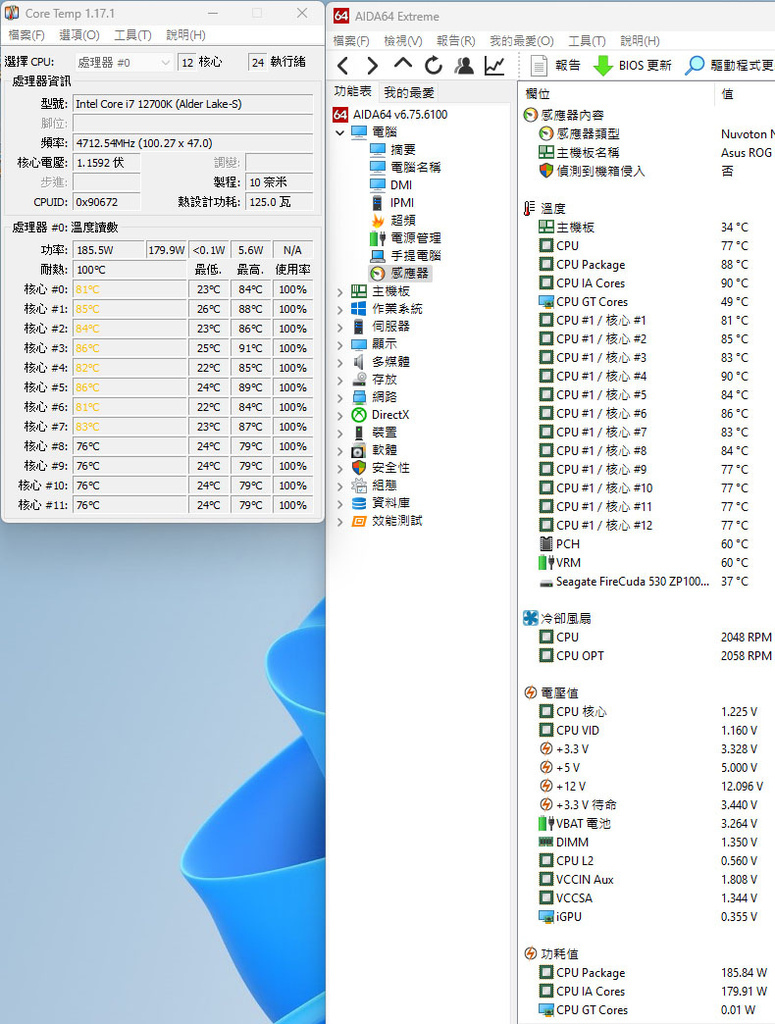Switch to the 功能表 tab
The image size is (775, 1024).
tap(353, 91)
